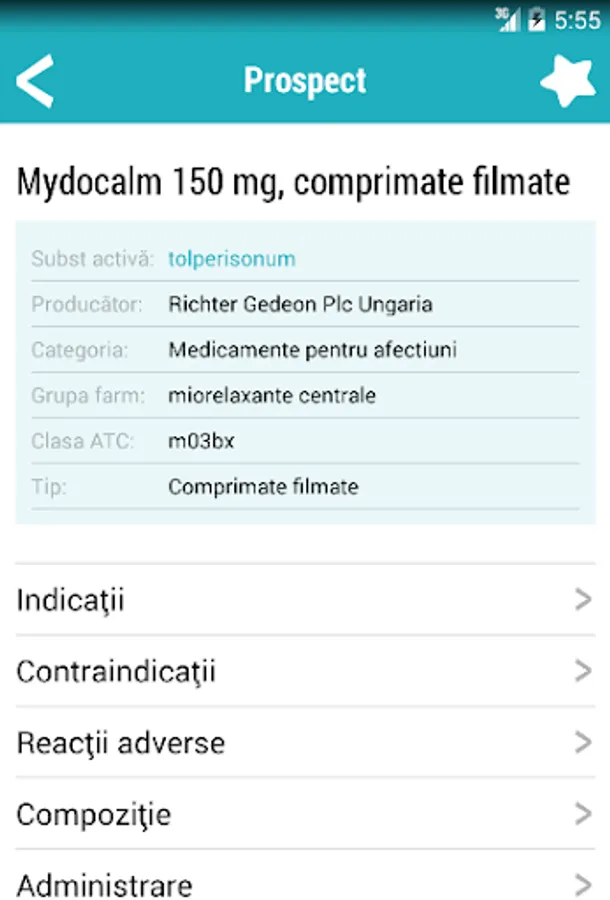The height and width of the screenshot is (900, 610).
Task: Tap the Mydocalm 150 mg title text
Action: [x=293, y=182]
